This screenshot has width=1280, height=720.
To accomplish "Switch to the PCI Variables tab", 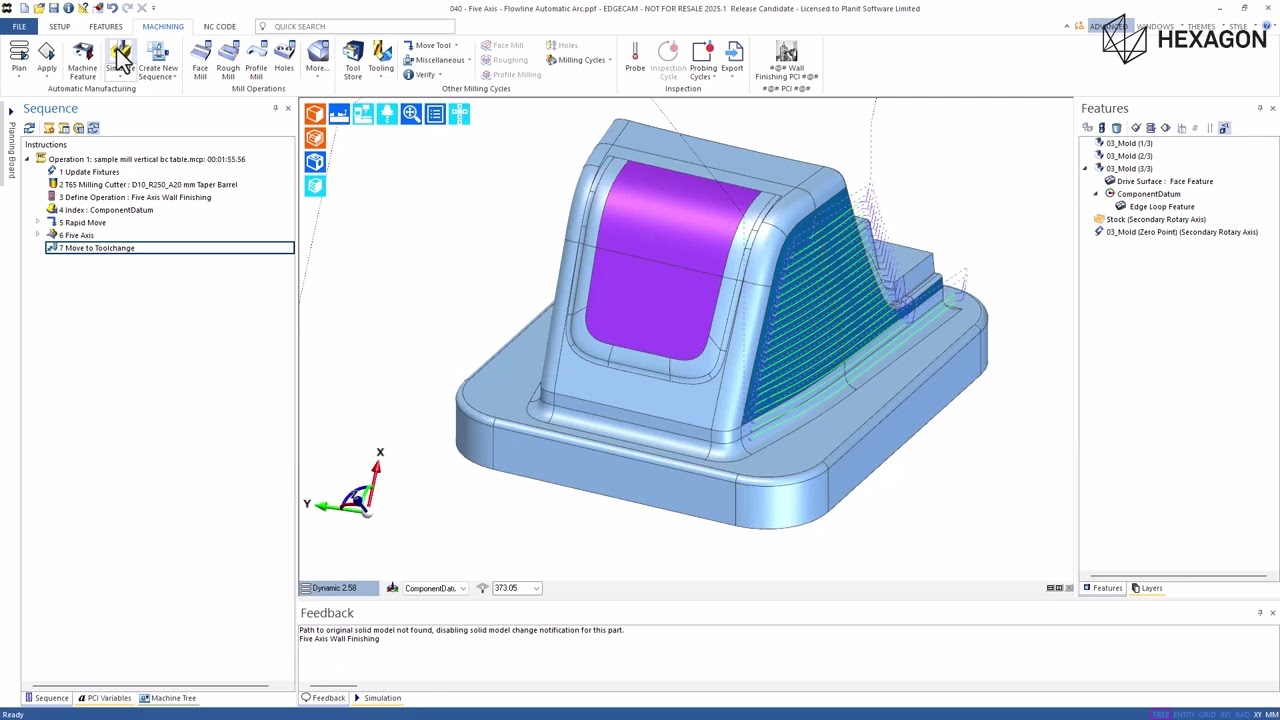I will tap(104, 698).
